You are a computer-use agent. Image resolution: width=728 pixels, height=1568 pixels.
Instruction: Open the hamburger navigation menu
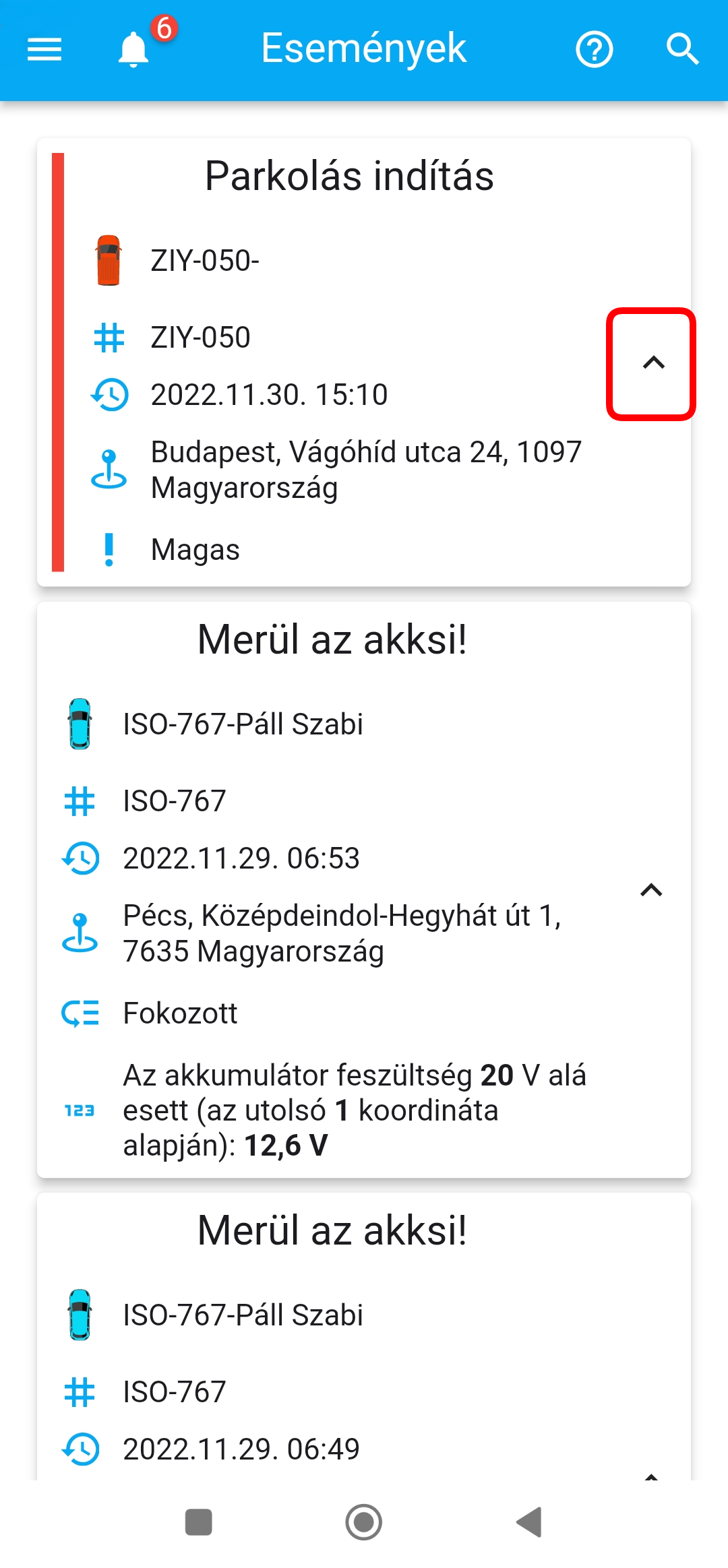pyautogui.click(x=44, y=49)
